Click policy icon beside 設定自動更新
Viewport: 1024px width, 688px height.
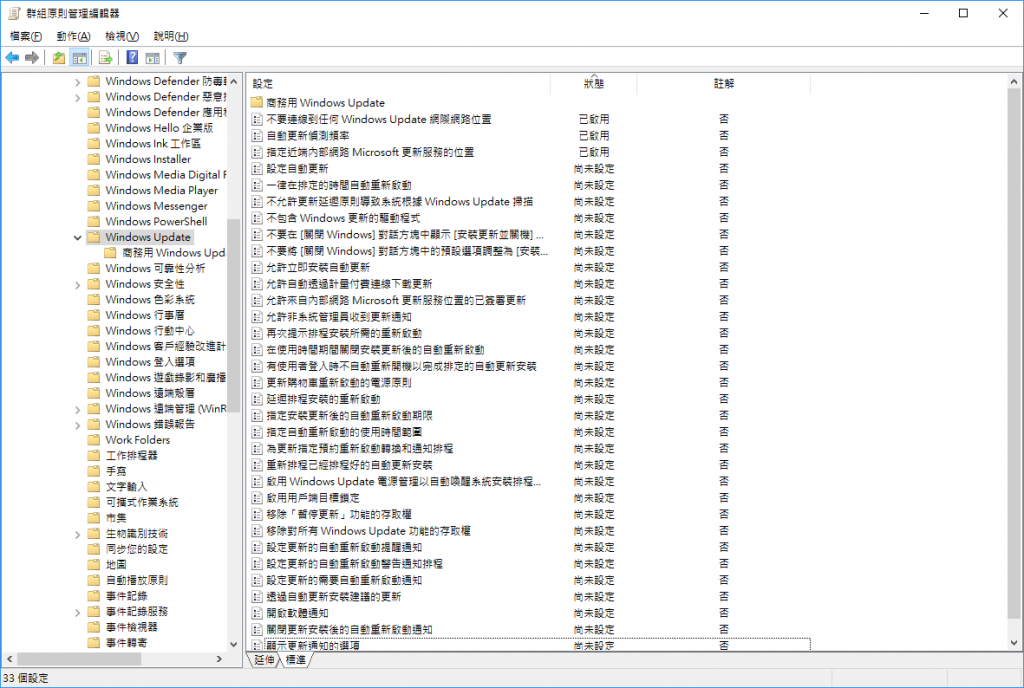click(257, 168)
